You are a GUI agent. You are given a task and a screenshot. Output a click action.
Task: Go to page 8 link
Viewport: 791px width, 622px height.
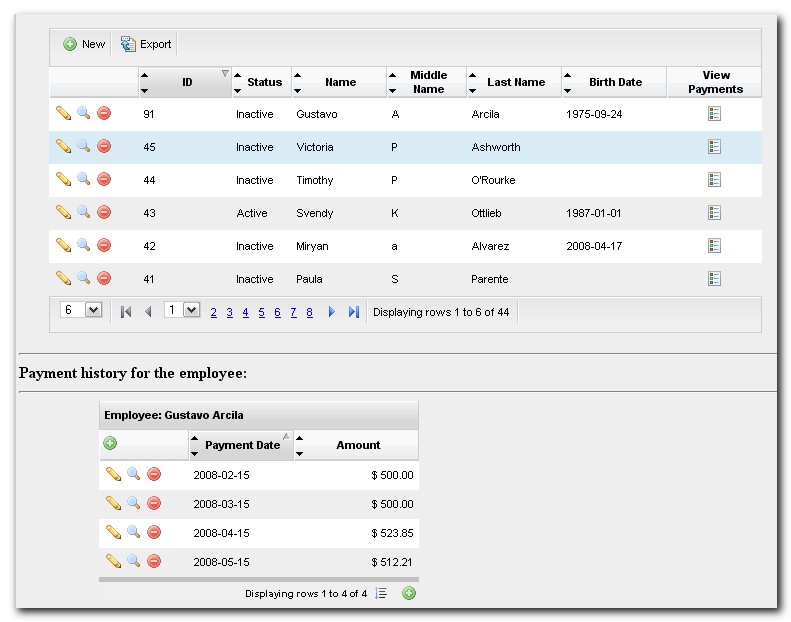click(309, 312)
